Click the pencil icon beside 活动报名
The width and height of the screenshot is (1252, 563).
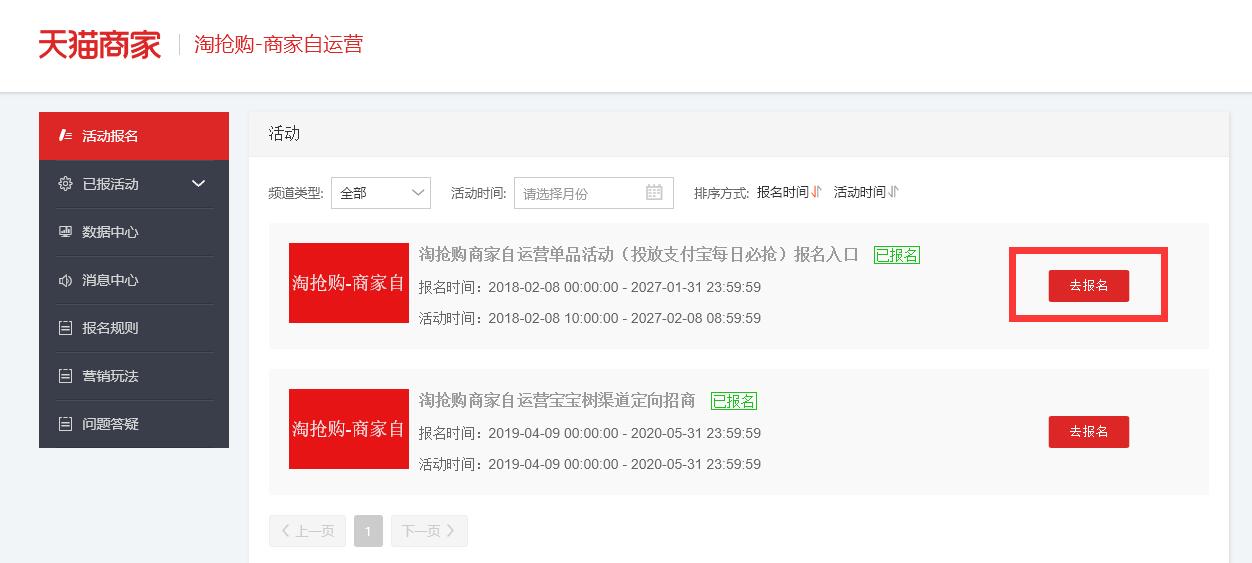pos(66,135)
